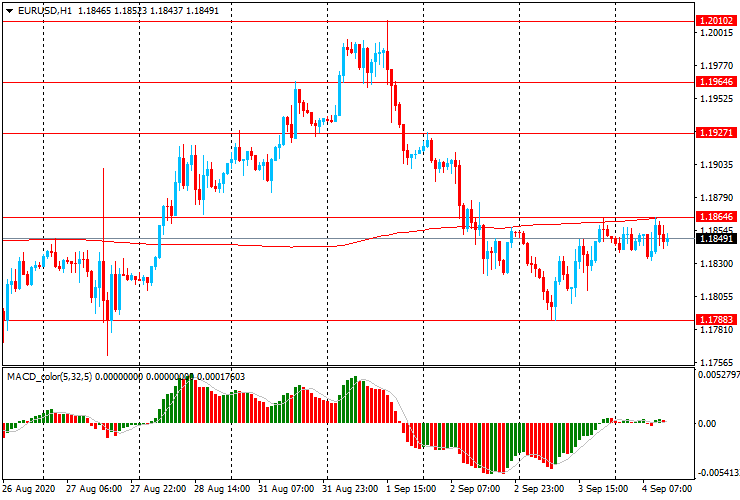
Task: Click the 1.19770 price scale value
Action: (716, 66)
